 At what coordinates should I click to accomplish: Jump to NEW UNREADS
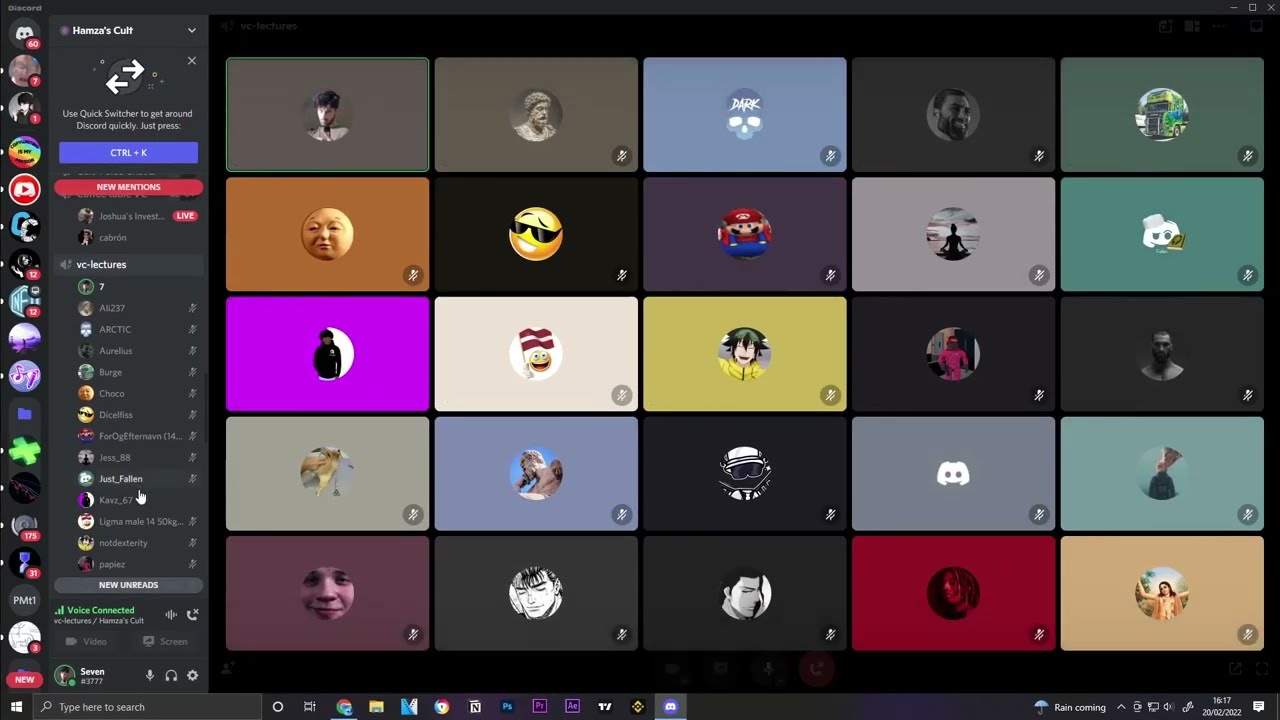click(128, 585)
